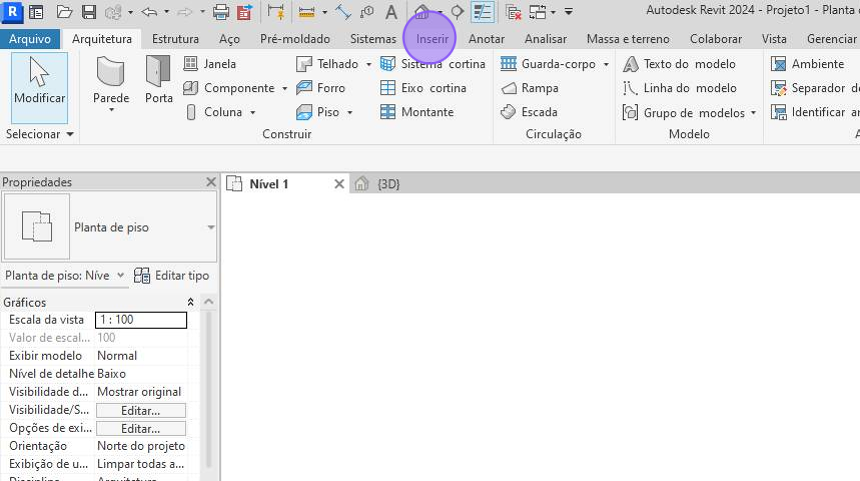Click the Undo arrow icon
Screen dimensions: 860x481
(149, 12)
